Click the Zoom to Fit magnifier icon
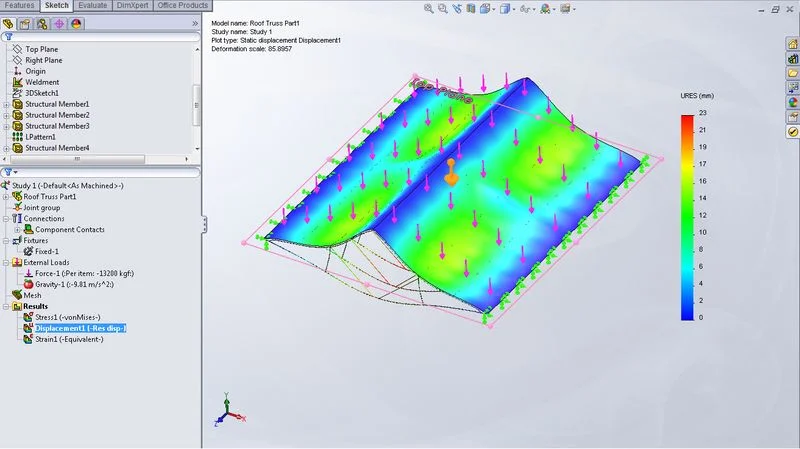The height and width of the screenshot is (449, 800). tap(429, 9)
